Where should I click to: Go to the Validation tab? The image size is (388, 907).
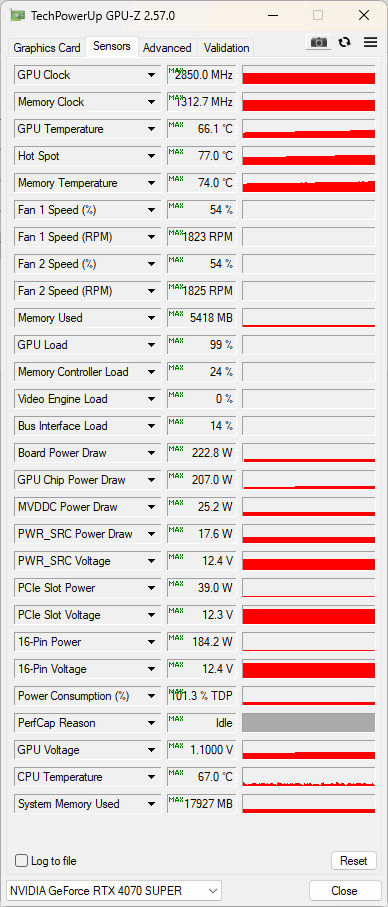pyautogui.click(x=226, y=47)
